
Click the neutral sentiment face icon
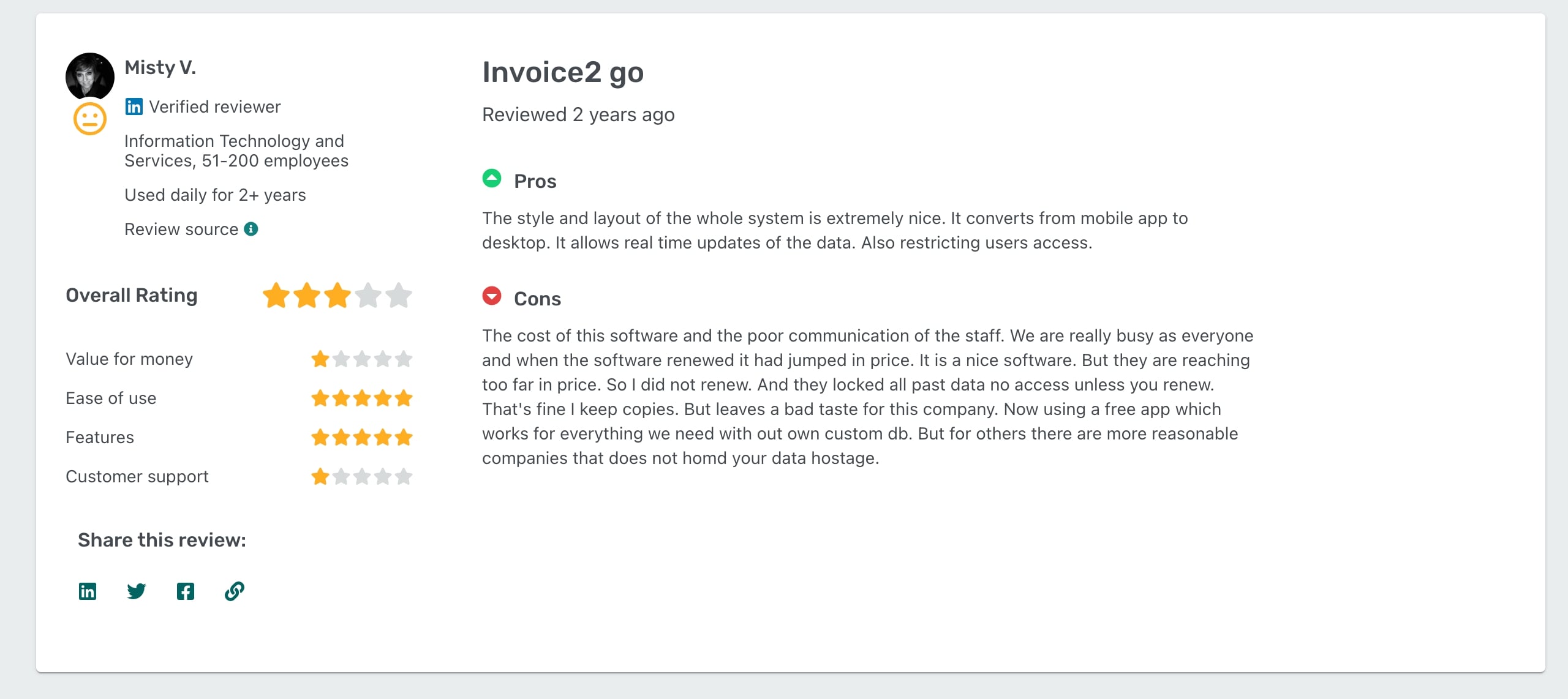pos(89,119)
